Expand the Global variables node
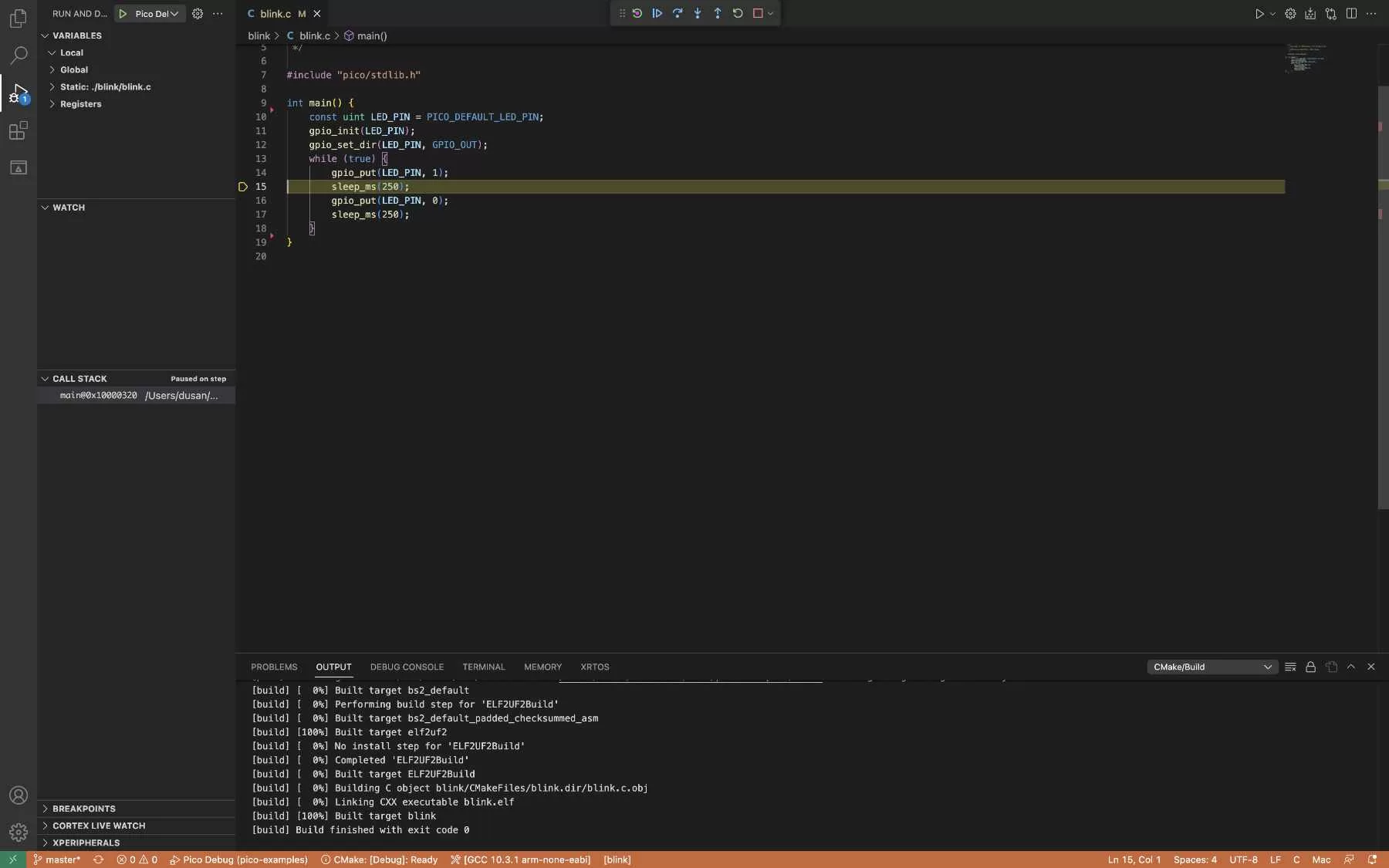 [74, 69]
